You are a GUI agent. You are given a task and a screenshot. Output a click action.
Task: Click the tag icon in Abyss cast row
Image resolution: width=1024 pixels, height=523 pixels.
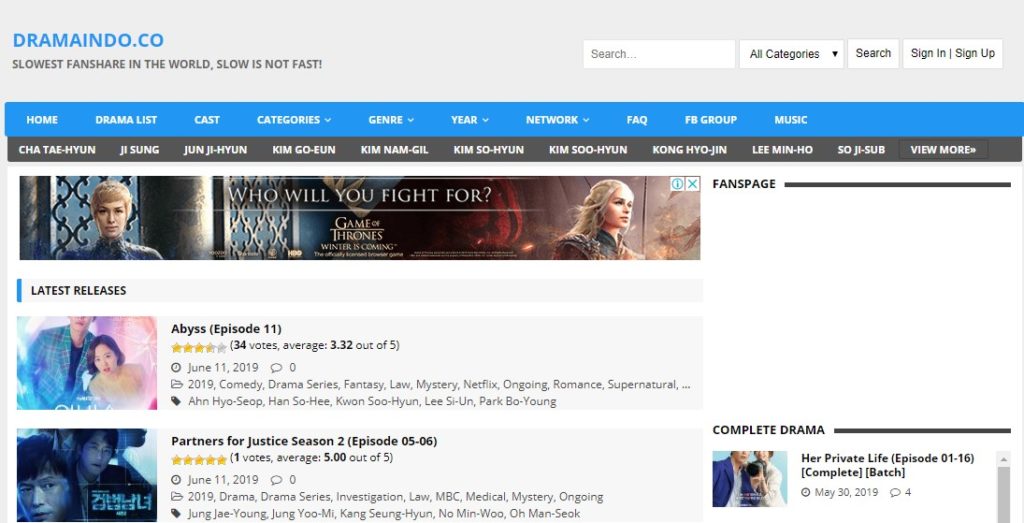[x=176, y=401]
